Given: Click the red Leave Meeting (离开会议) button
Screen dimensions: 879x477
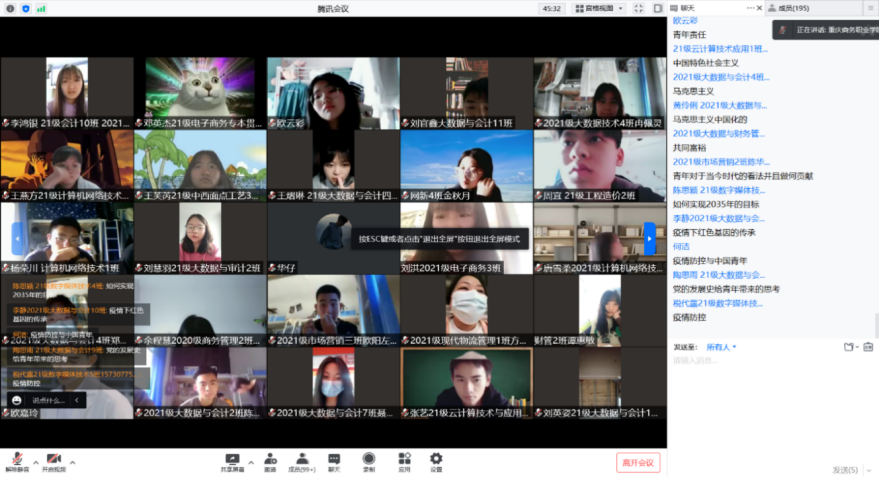Looking at the screenshot, I should click(x=637, y=462).
